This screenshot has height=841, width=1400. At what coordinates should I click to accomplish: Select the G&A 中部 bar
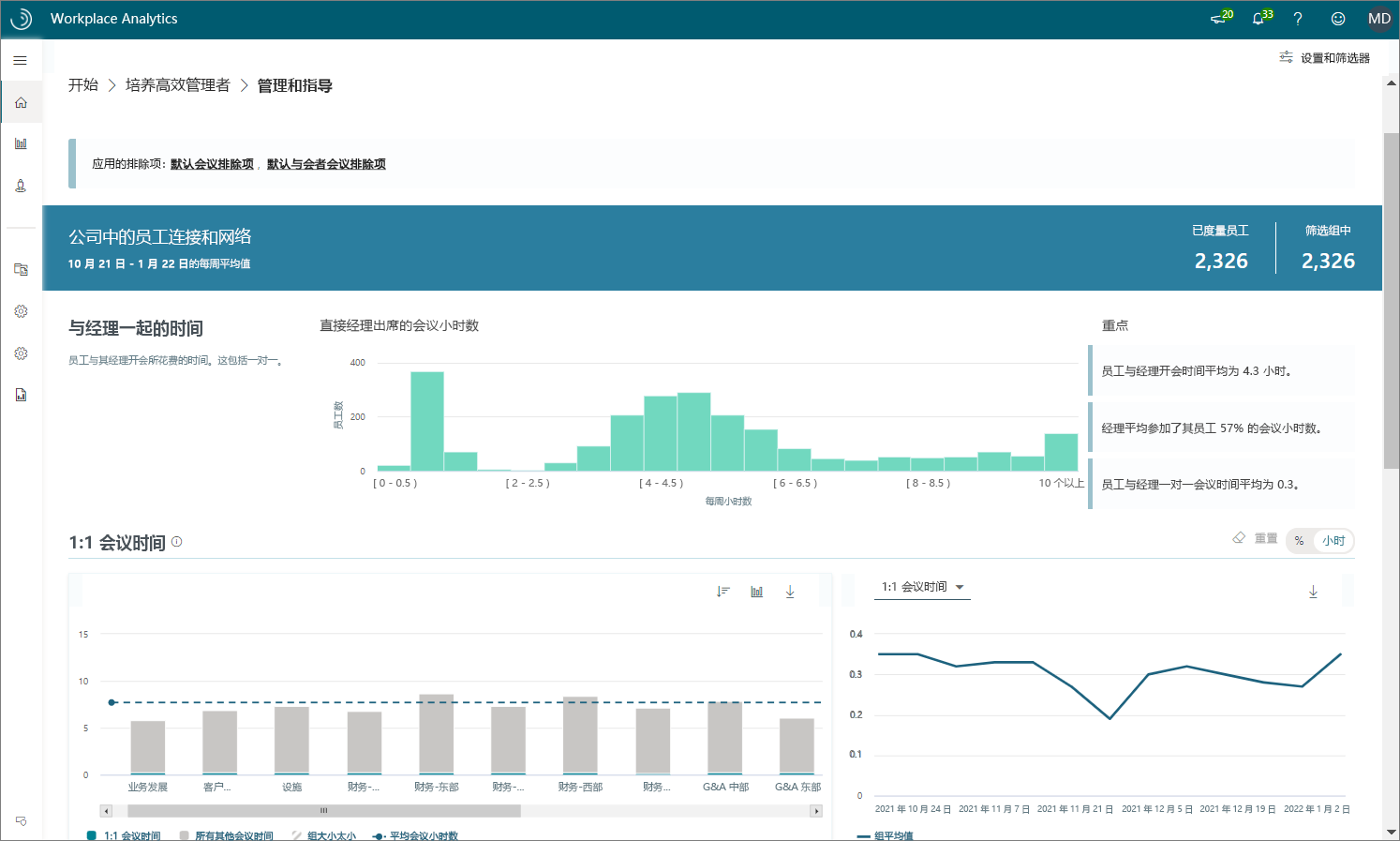tap(724, 738)
